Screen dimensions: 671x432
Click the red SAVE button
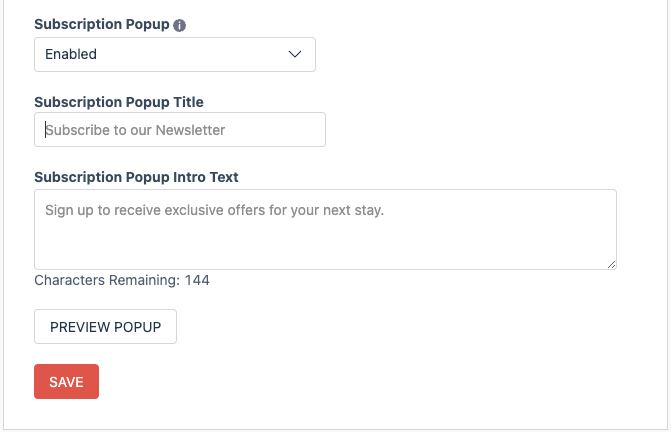pyautogui.click(x=66, y=382)
